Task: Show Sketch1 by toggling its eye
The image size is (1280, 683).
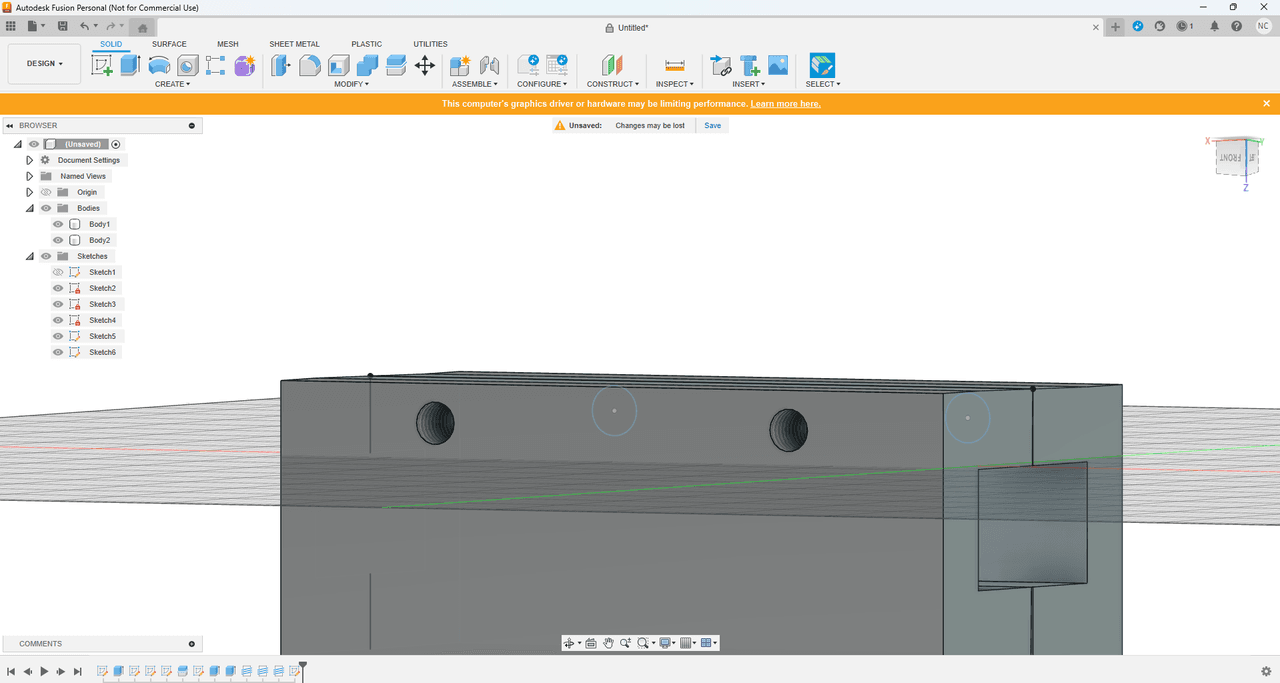Action: point(58,272)
